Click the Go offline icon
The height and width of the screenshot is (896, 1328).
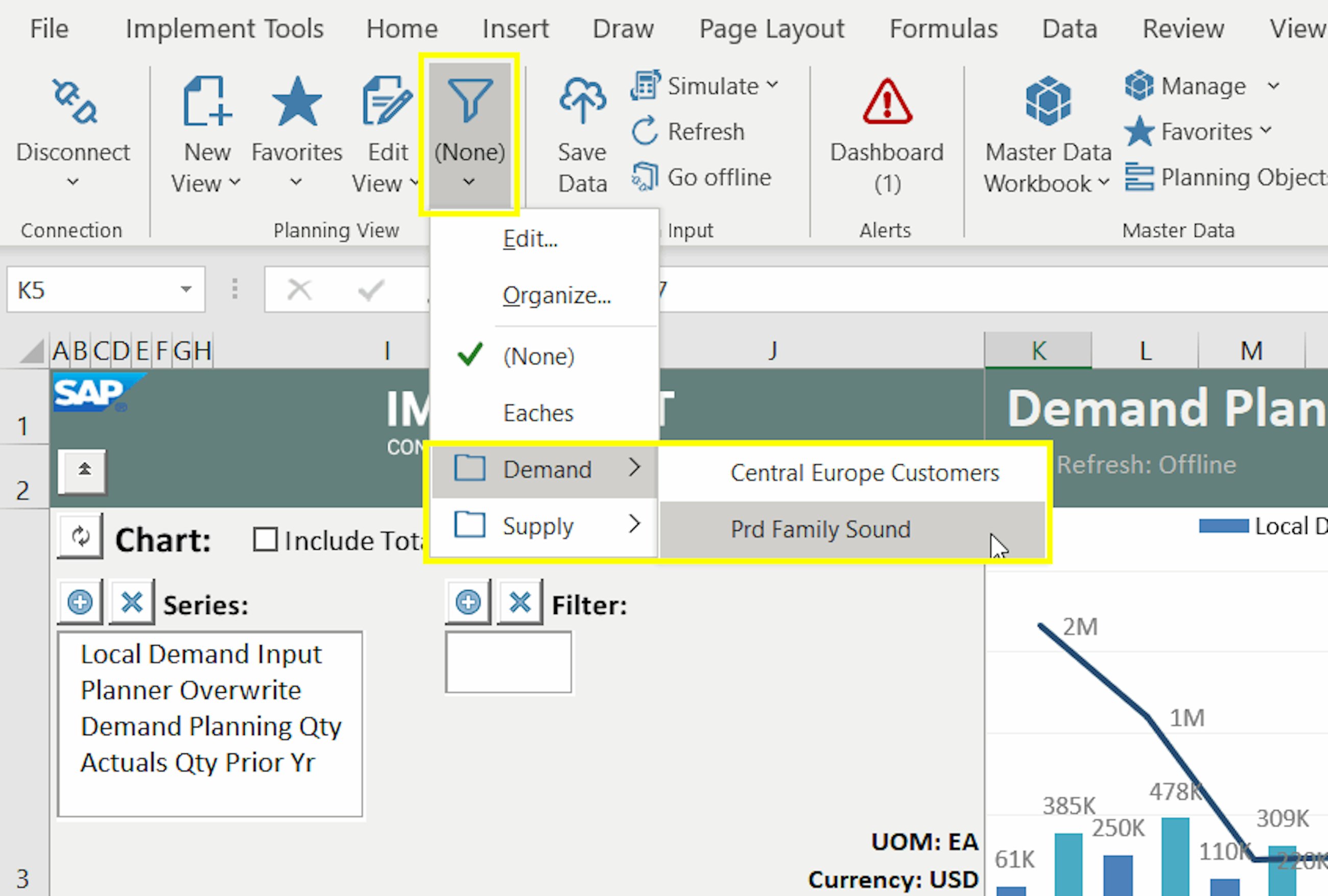646,177
